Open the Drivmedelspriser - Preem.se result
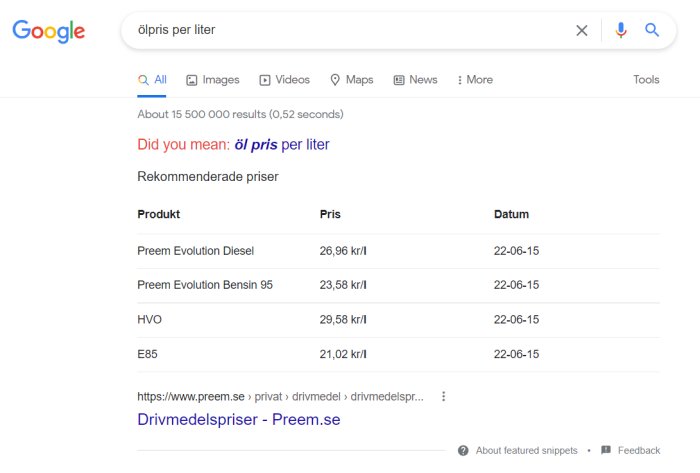Viewport: 700px width, 473px height. coord(239,419)
